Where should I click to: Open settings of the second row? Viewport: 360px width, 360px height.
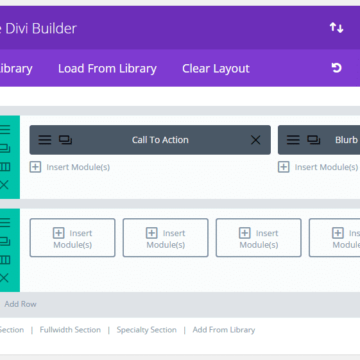click(5, 222)
